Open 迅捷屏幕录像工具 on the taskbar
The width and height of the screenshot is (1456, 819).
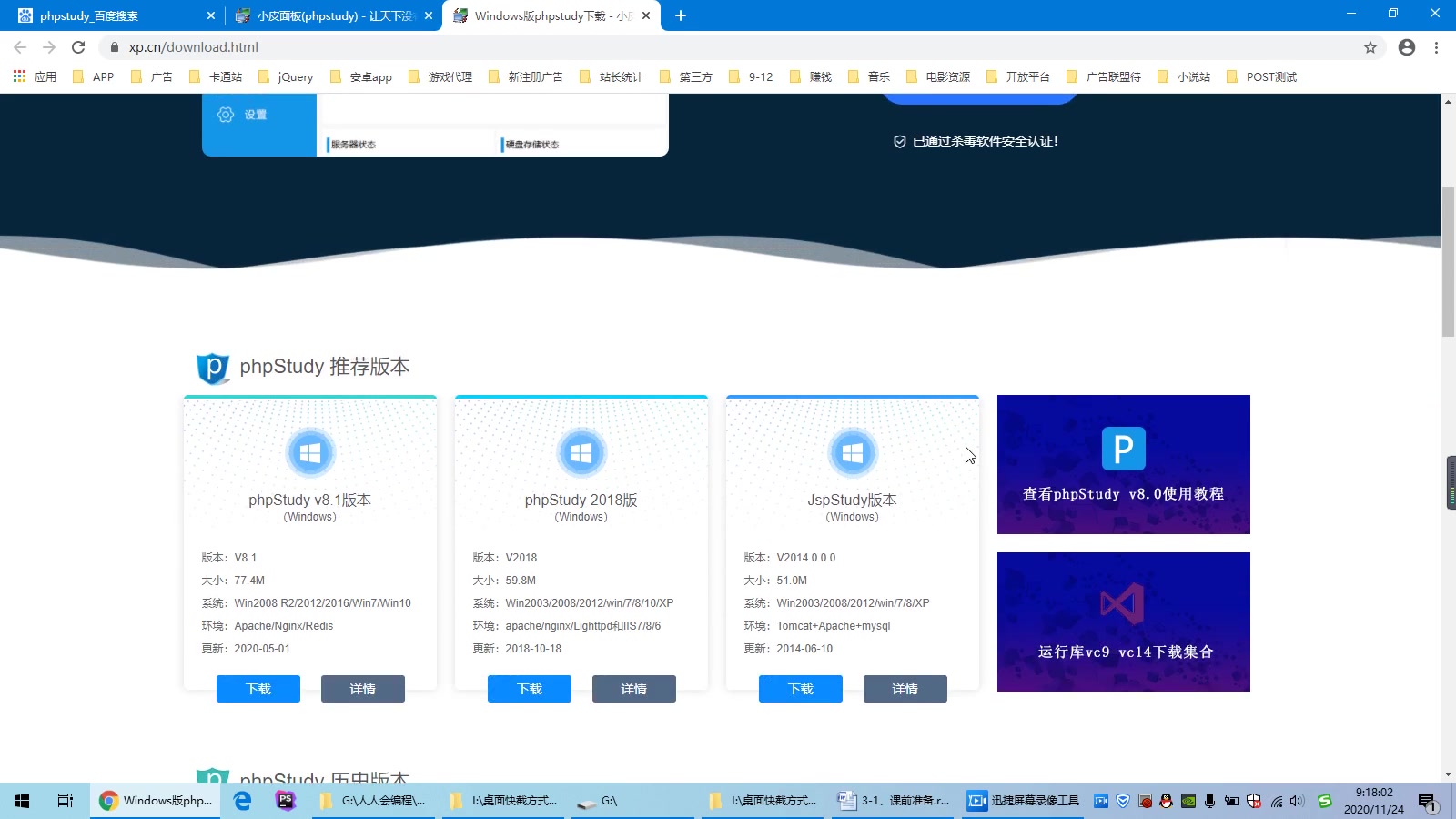point(1024,801)
